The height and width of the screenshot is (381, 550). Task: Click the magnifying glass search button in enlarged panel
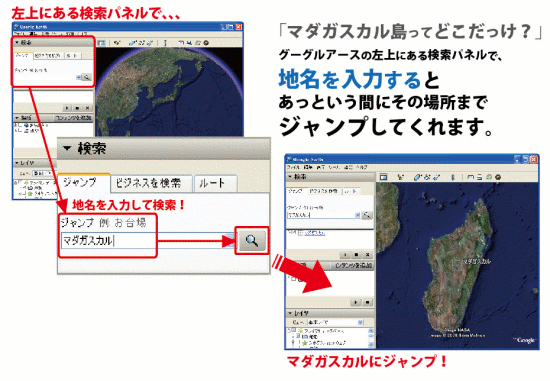click(x=252, y=241)
